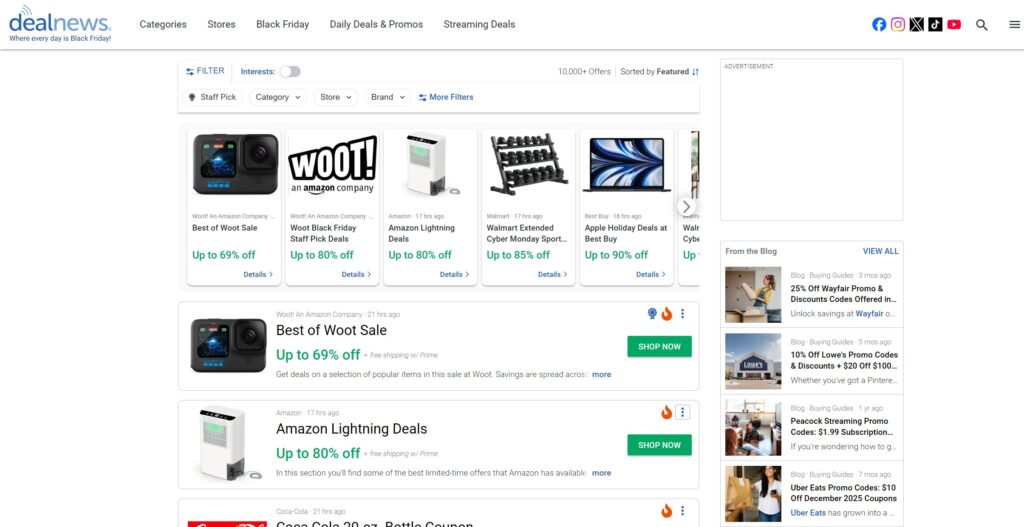Screen dimensions: 1024x527
Task: Expand the Category filter dropdown
Action: pos(278,97)
